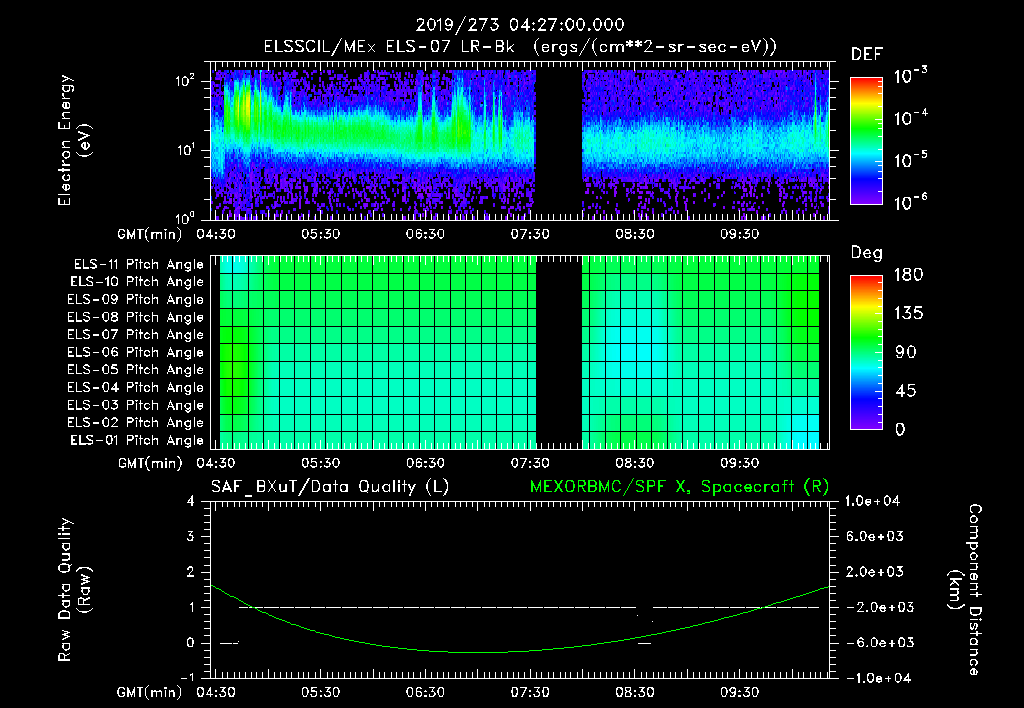Click the 4 tick on data quality axis
The height and width of the screenshot is (708, 1024).
tap(191, 501)
